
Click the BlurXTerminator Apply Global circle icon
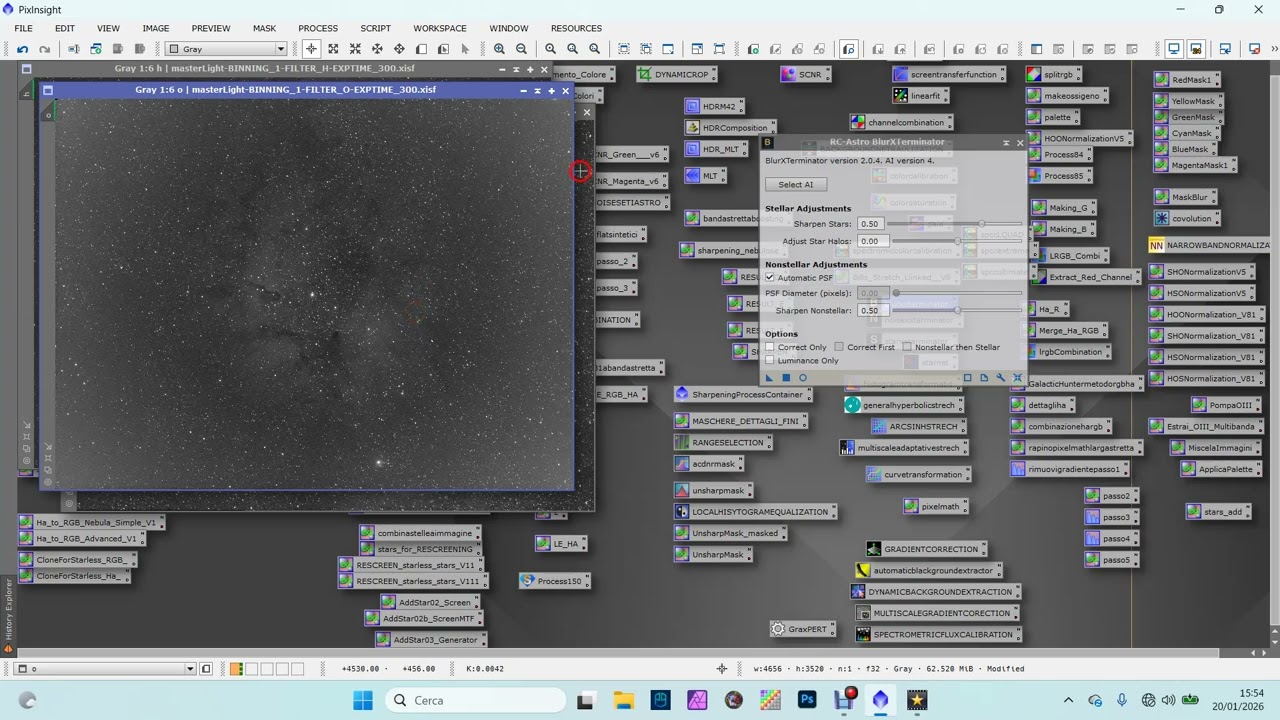(802, 378)
